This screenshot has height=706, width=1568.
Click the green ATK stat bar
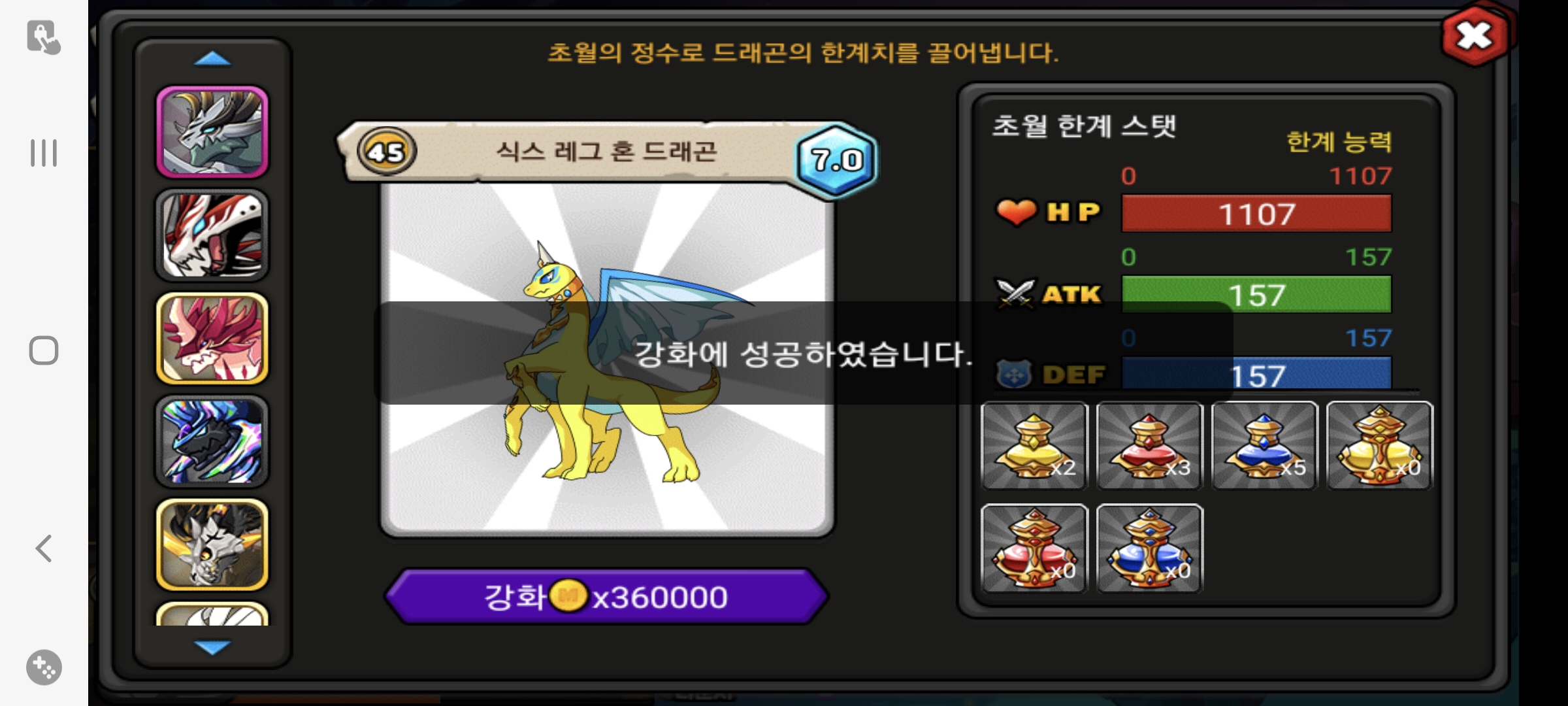click(1256, 295)
